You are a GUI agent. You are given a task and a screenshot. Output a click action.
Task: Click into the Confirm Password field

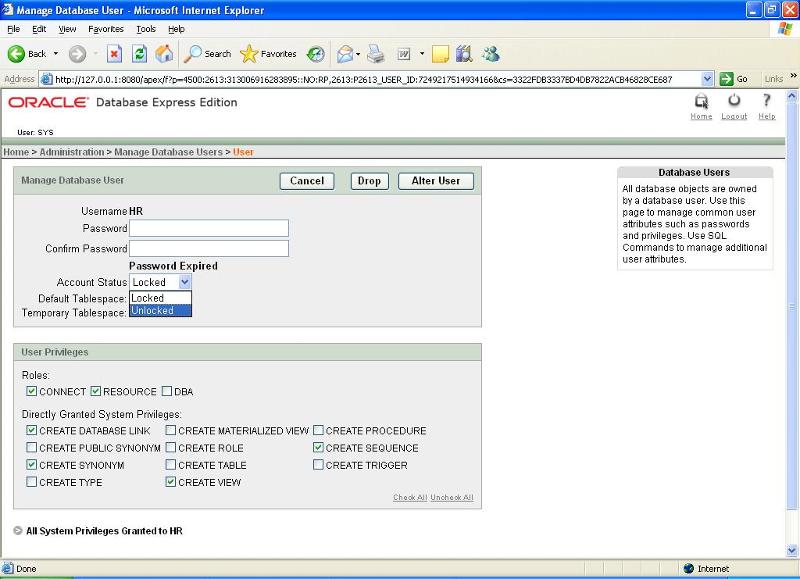click(209, 248)
